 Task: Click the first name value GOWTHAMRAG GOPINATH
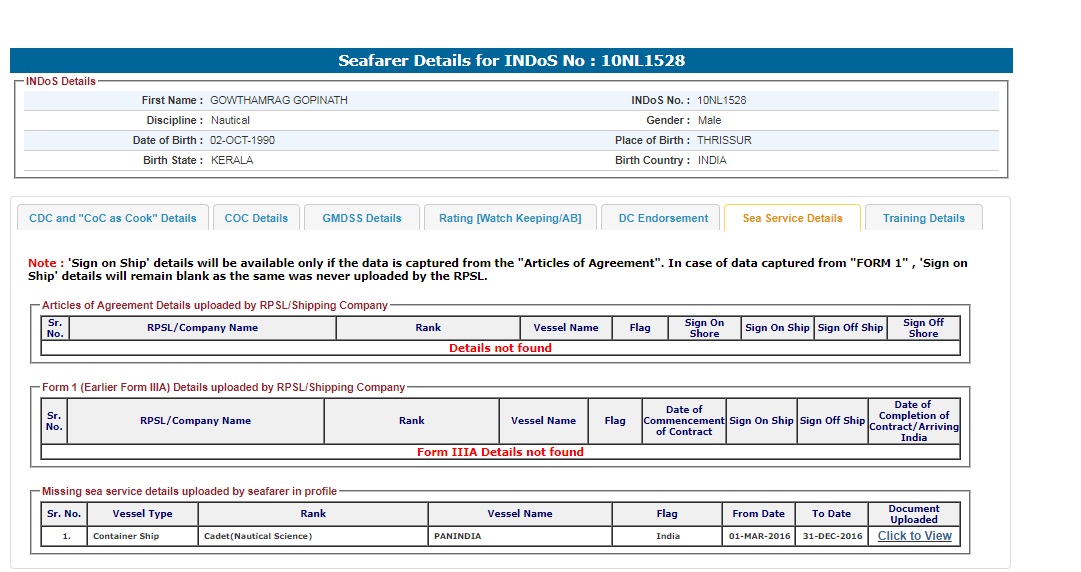pos(279,101)
